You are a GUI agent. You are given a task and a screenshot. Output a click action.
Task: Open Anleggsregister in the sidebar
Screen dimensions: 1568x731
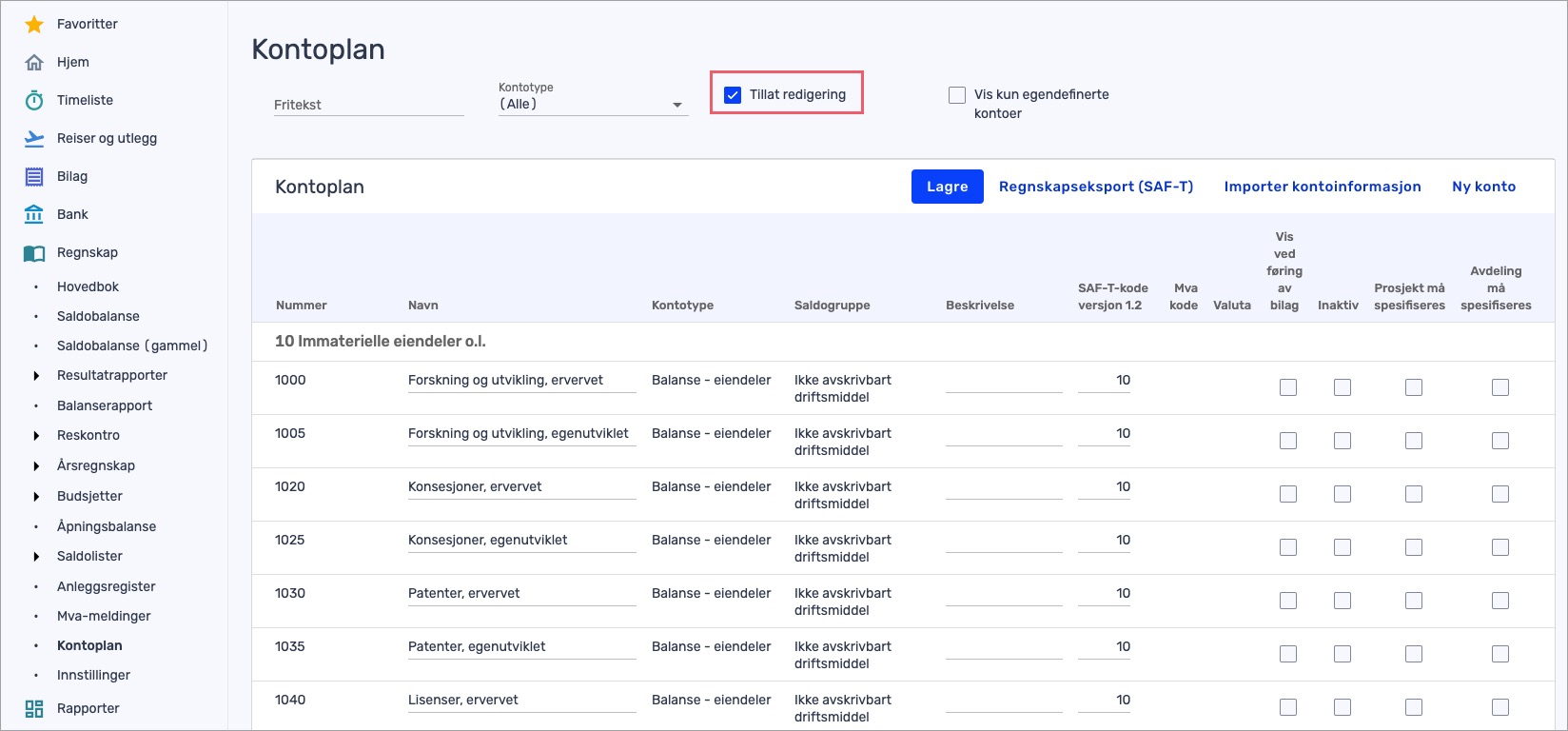106,586
